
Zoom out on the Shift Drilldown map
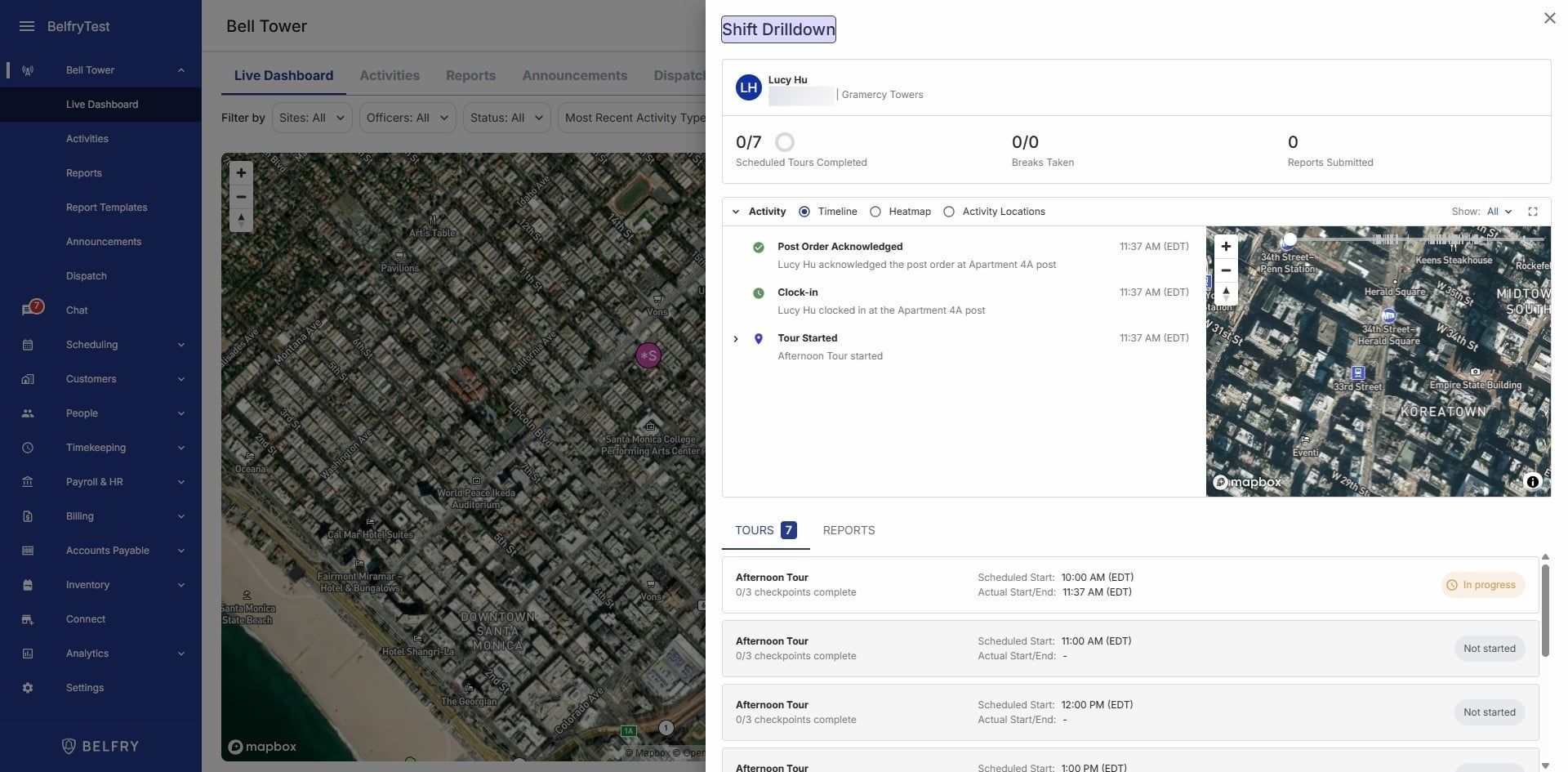(1226, 270)
